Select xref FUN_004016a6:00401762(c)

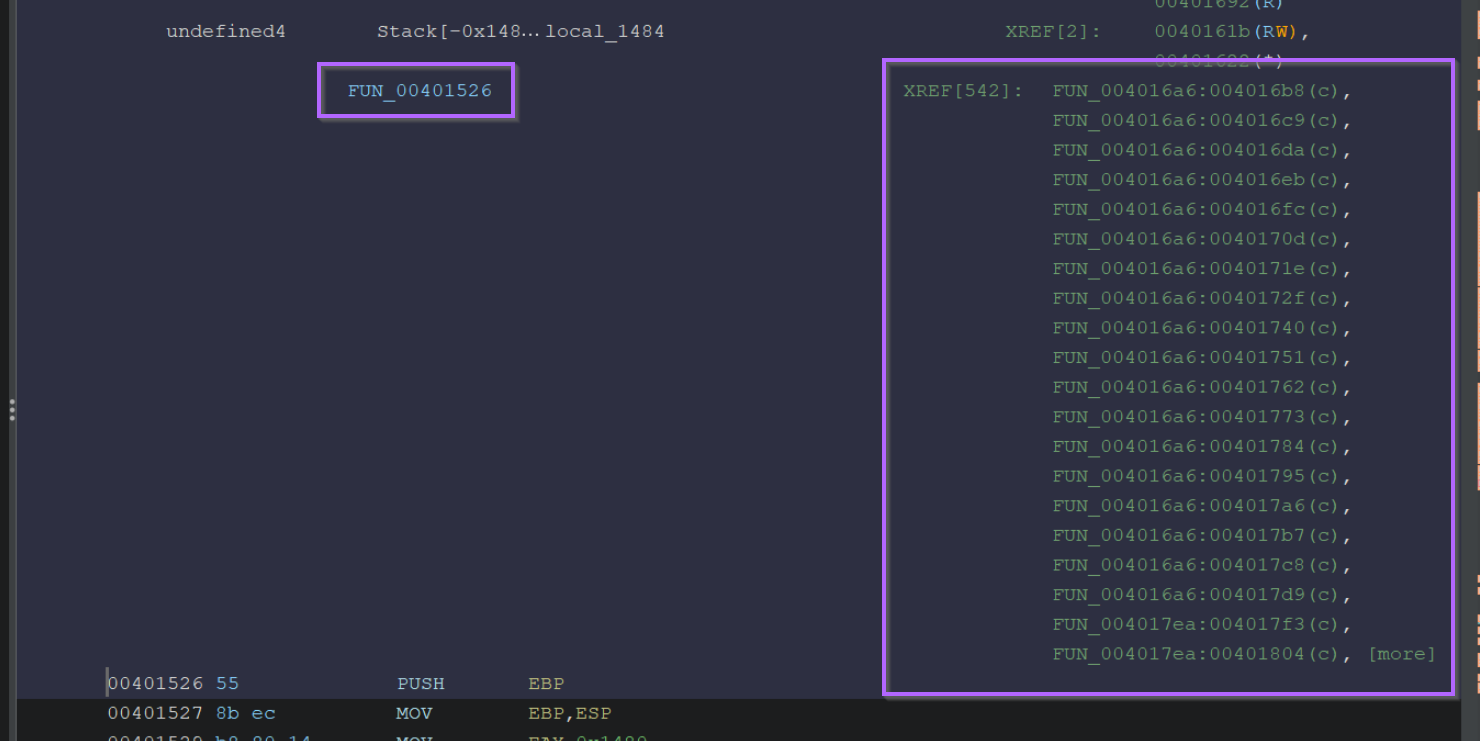pyautogui.click(x=1198, y=388)
